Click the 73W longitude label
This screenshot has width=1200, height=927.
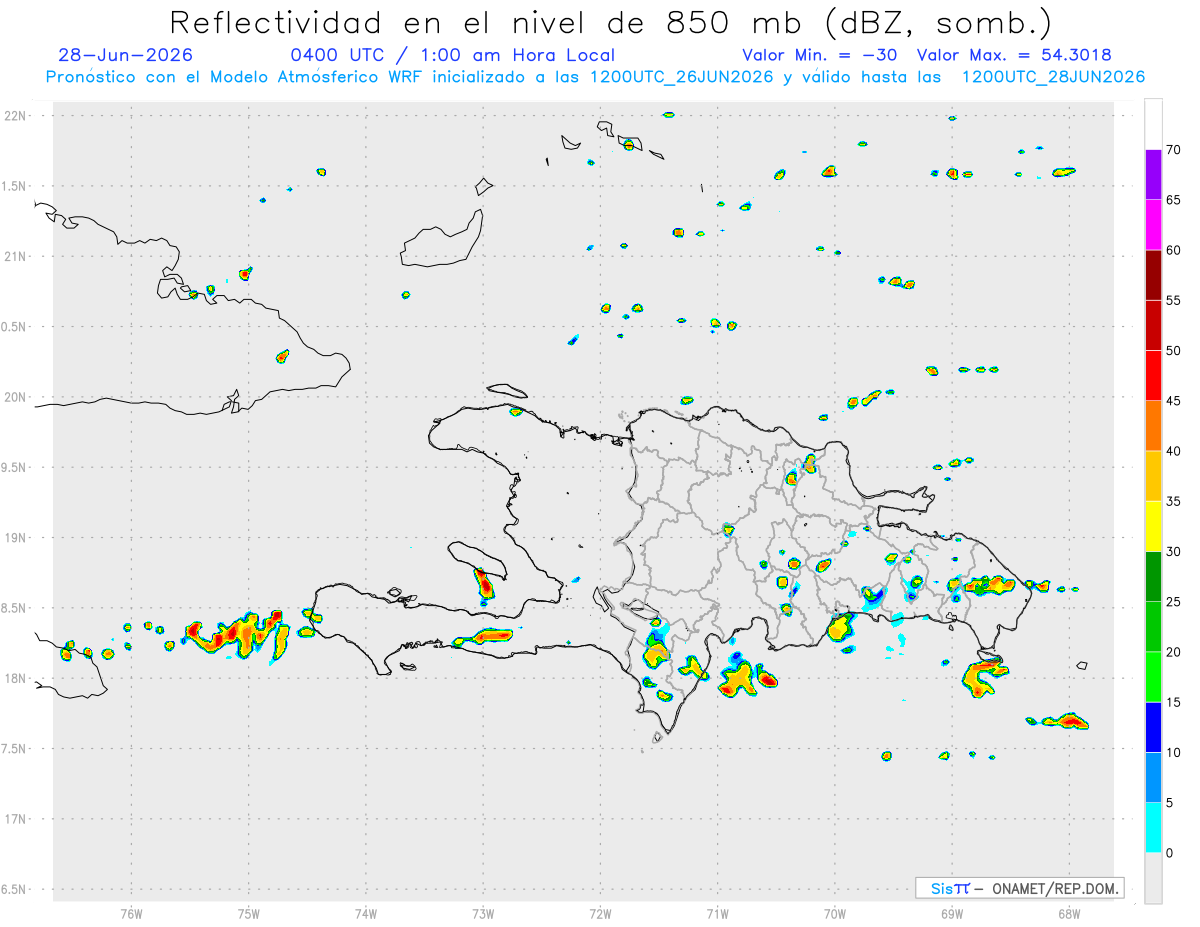(x=483, y=914)
